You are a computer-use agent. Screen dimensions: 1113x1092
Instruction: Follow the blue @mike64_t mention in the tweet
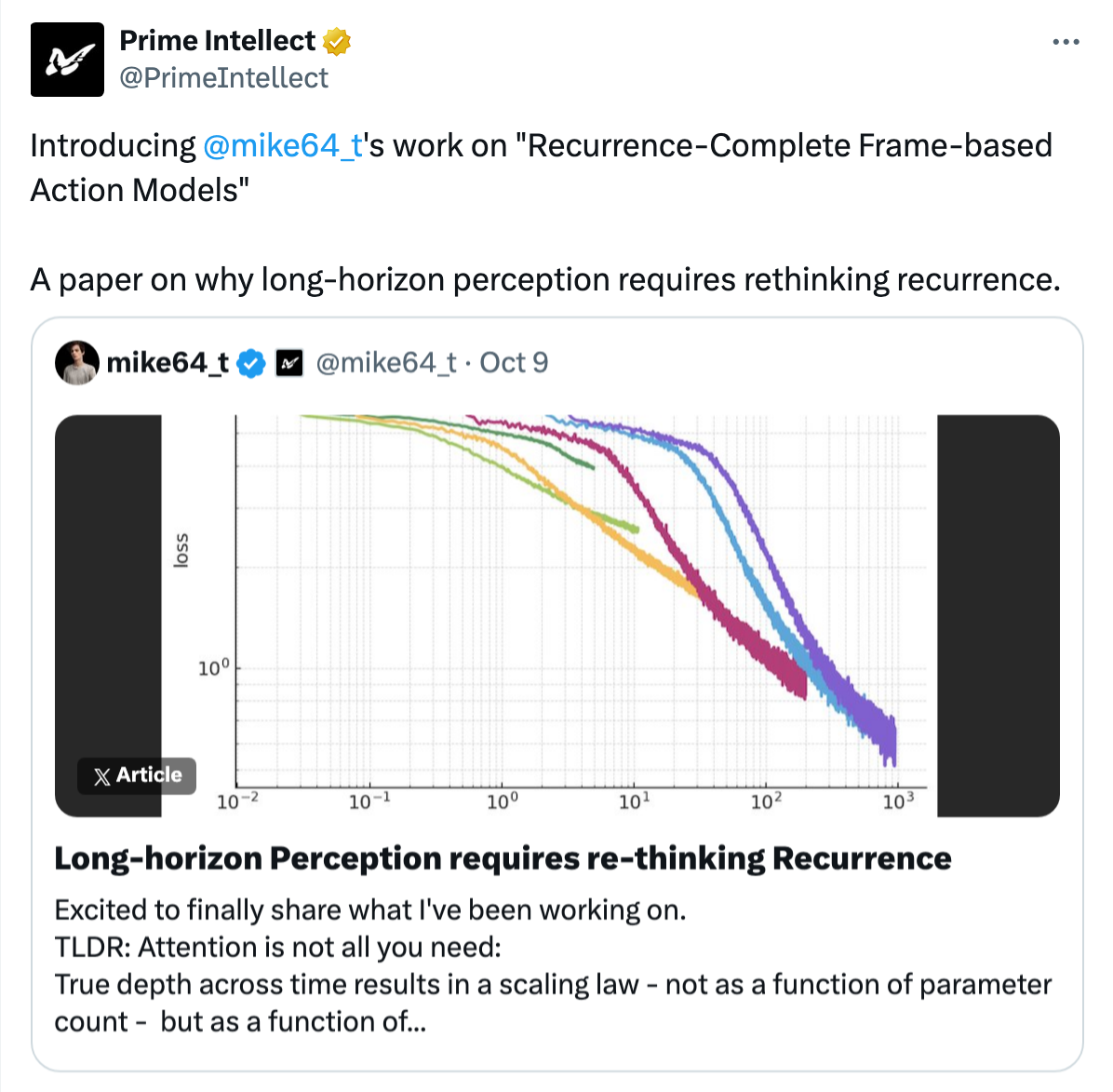(x=282, y=146)
